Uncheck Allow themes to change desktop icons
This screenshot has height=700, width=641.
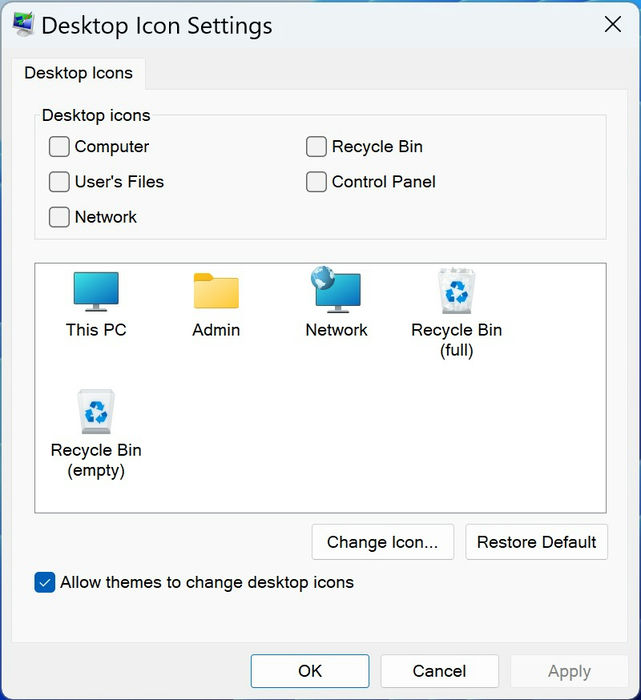(x=45, y=582)
